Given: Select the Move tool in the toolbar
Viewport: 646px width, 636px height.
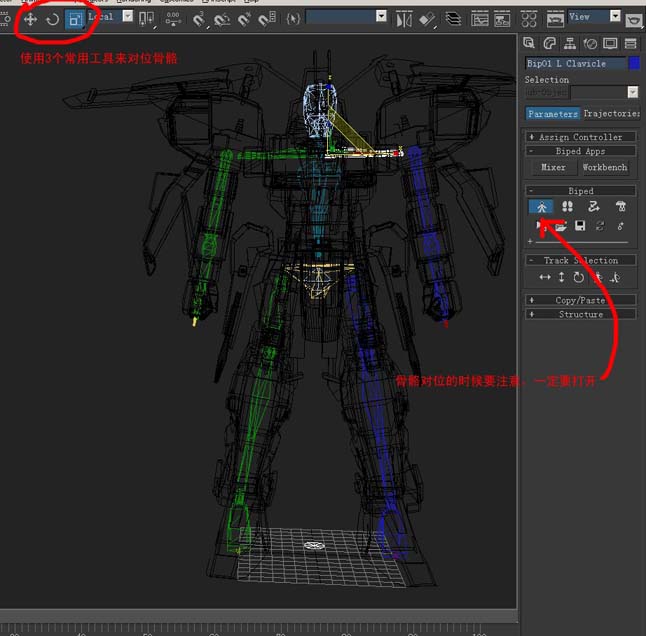Looking at the screenshot, I should [x=30, y=18].
